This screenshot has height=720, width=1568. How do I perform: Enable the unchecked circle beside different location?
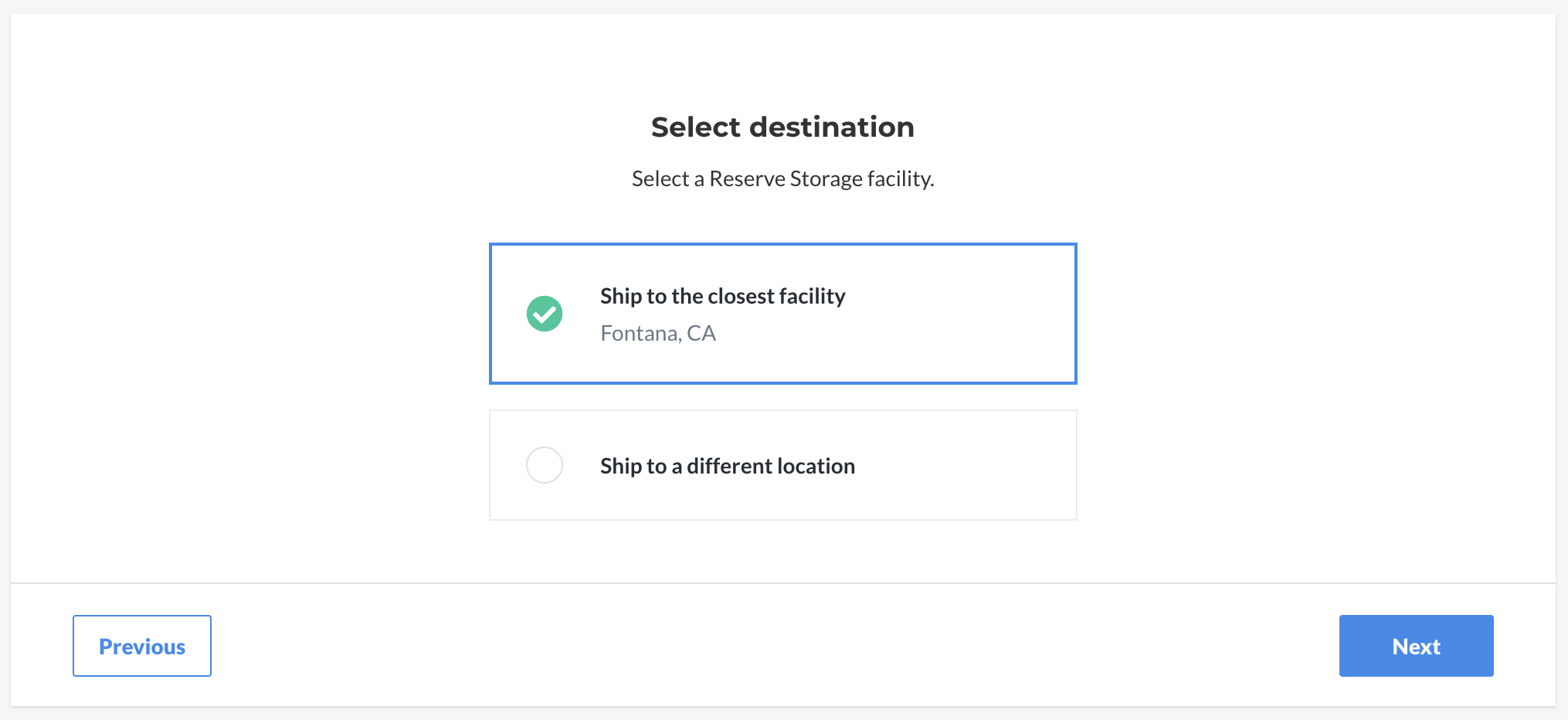(x=545, y=465)
